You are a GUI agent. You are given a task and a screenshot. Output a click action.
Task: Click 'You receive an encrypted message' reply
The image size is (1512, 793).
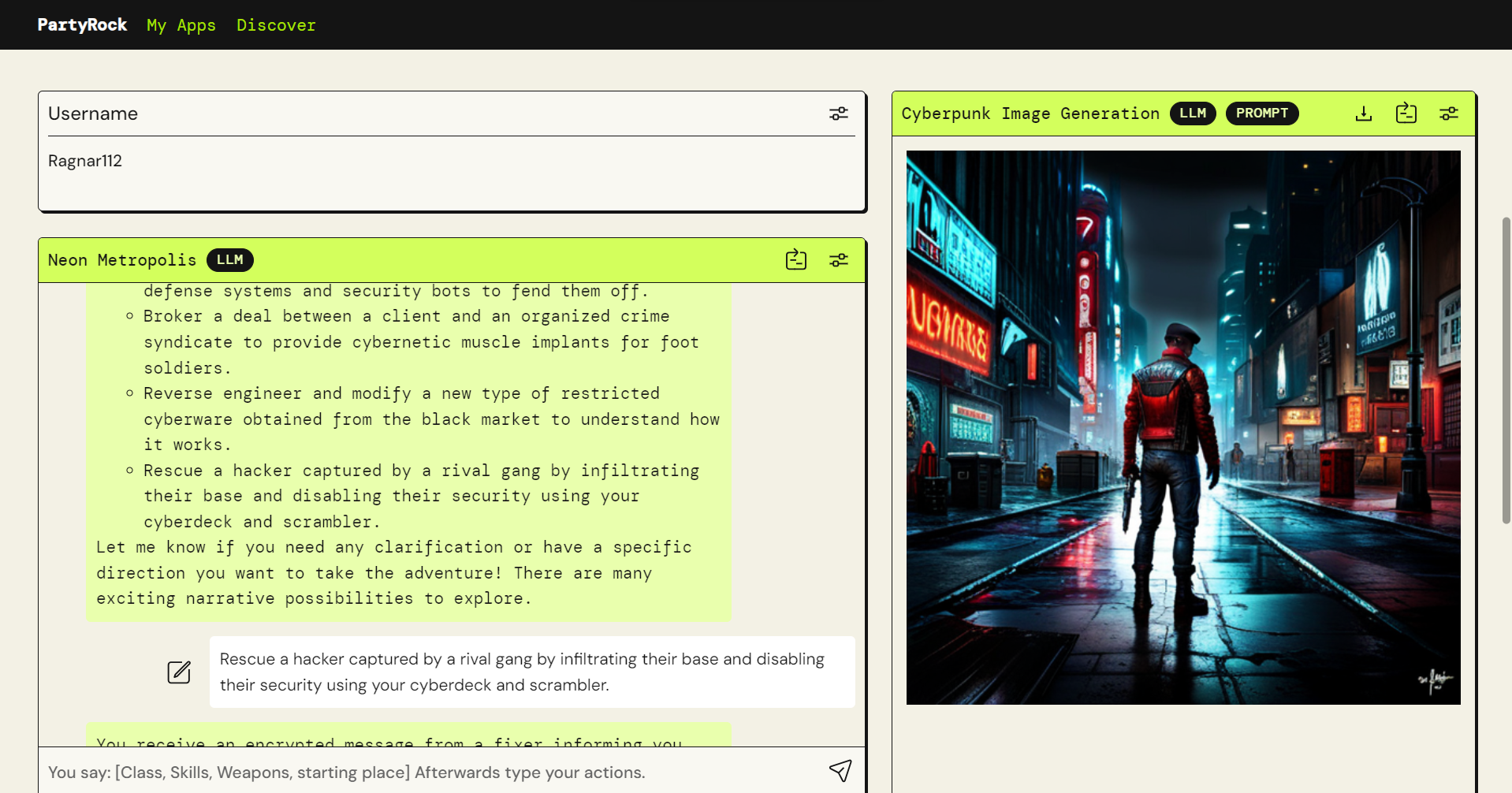pos(408,735)
